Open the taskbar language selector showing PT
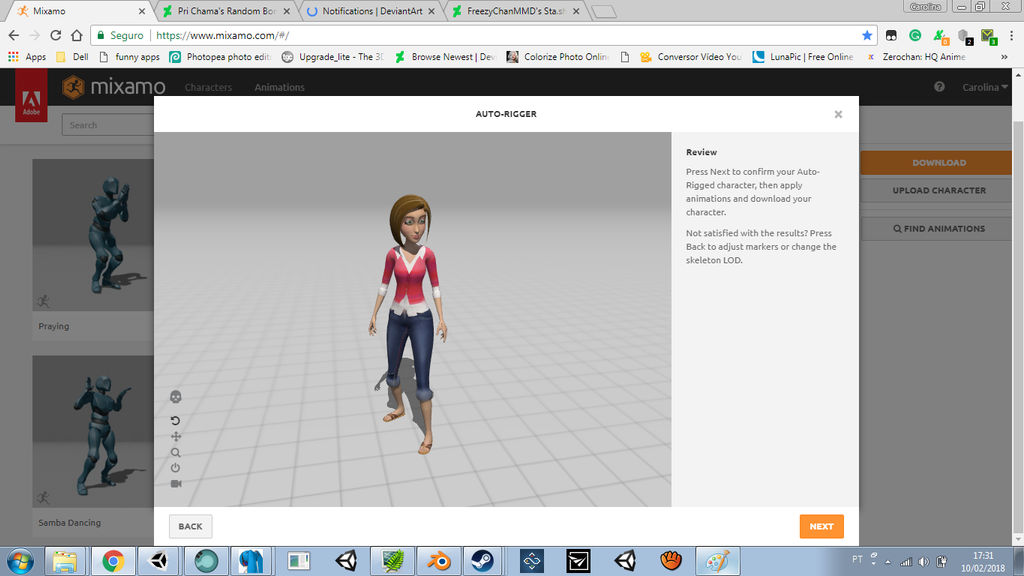The width and height of the screenshot is (1024, 576). (858, 561)
